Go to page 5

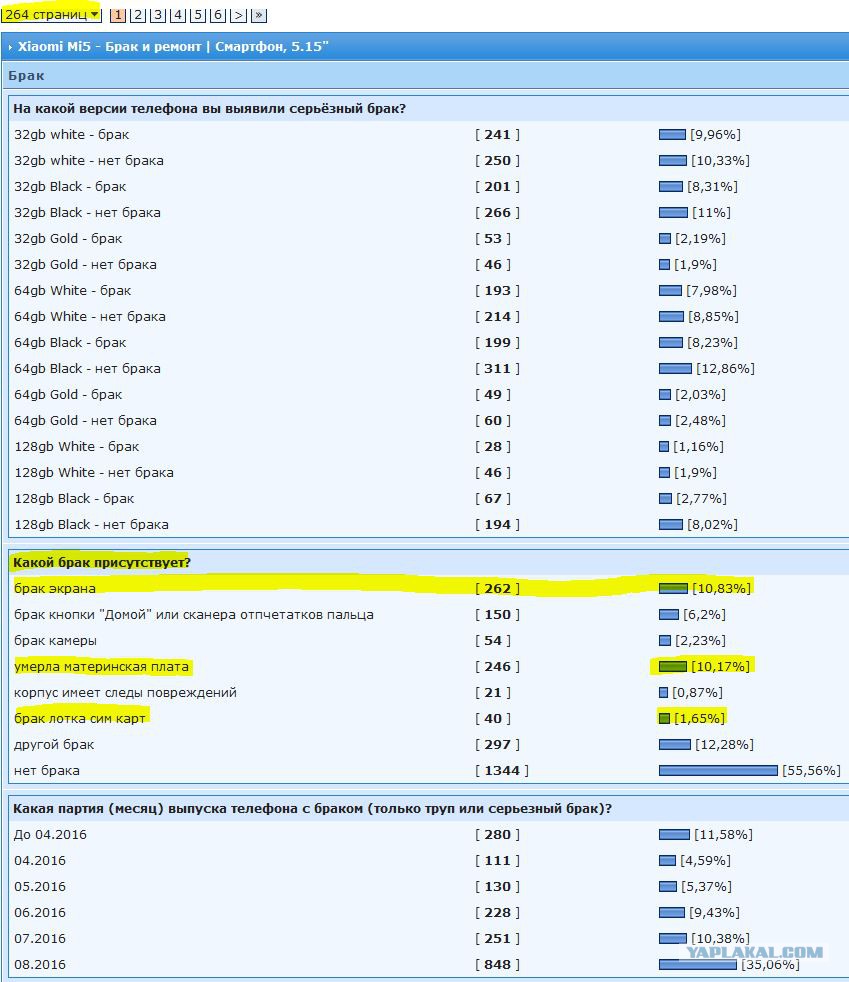[198, 15]
